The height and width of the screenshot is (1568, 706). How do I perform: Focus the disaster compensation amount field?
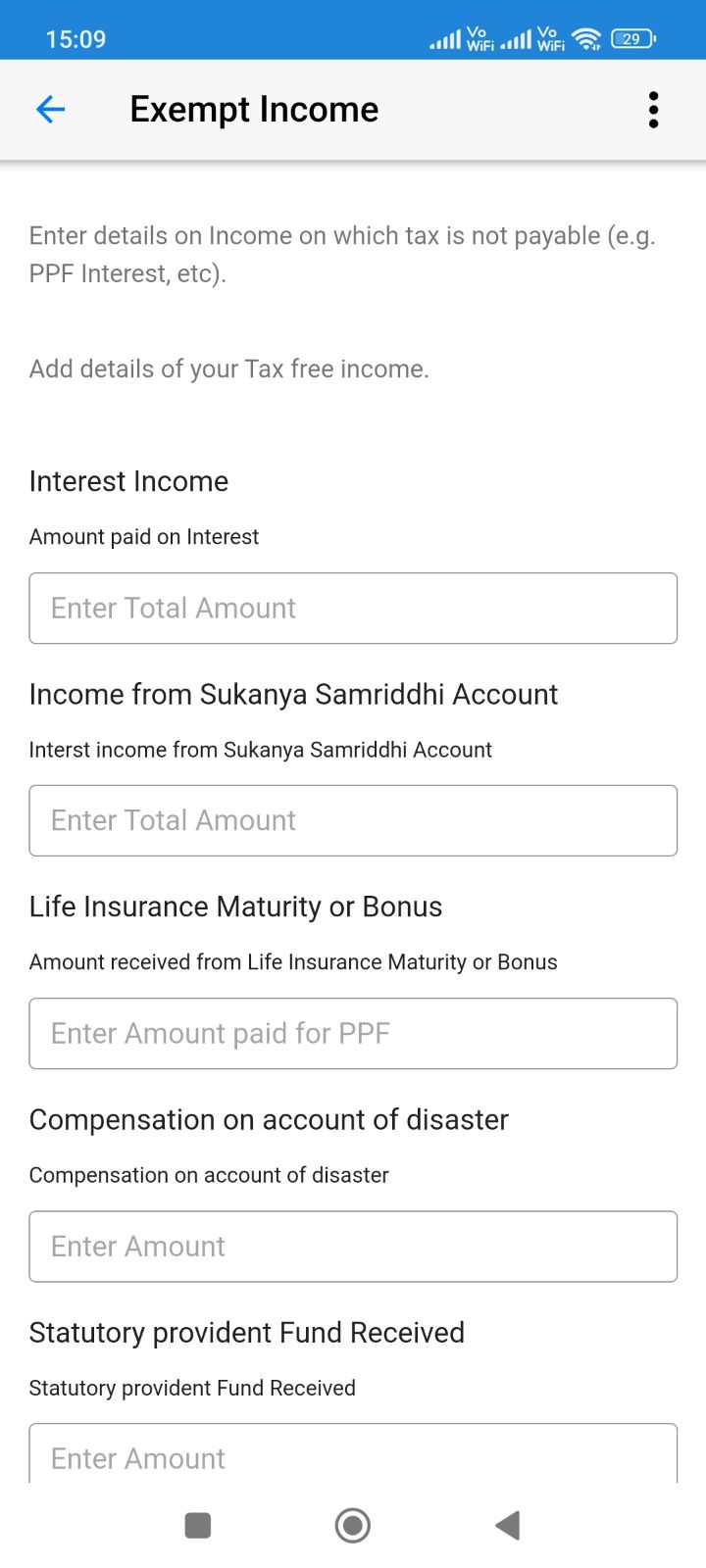353,1247
